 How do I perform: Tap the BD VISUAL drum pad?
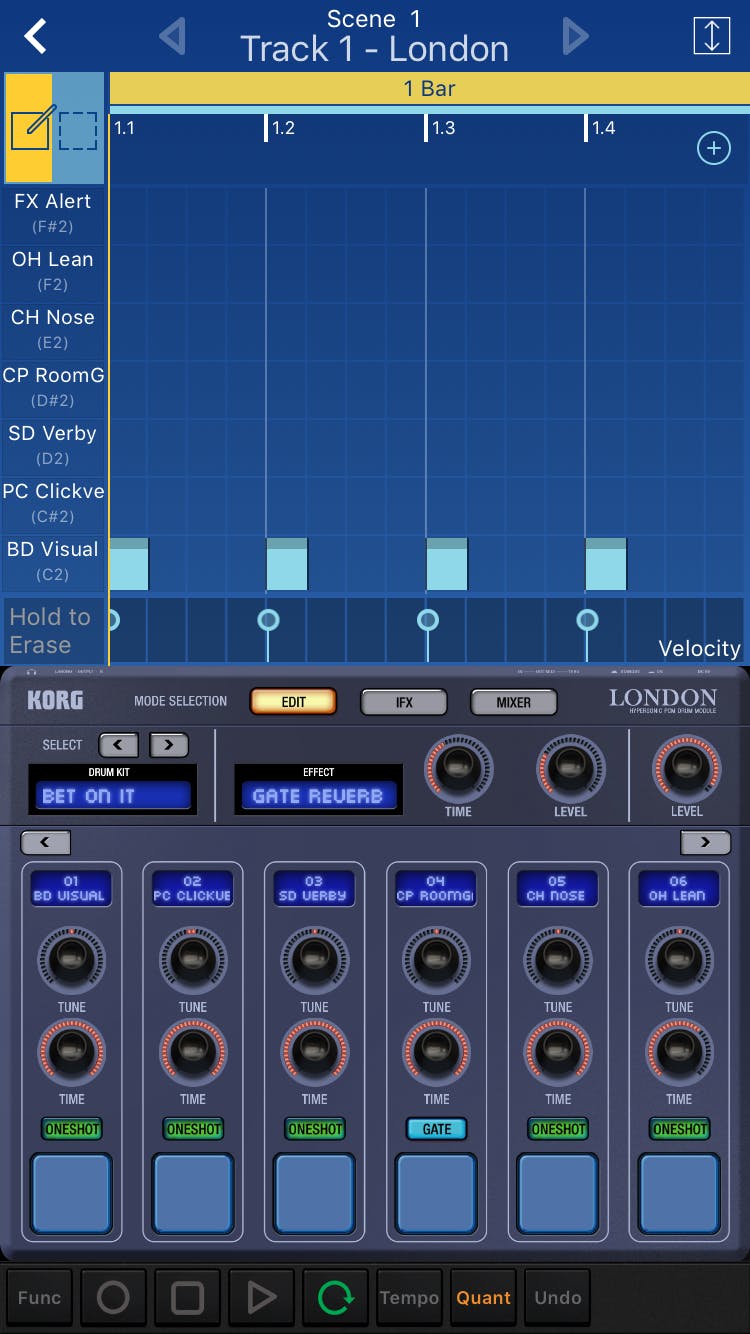[71, 1193]
